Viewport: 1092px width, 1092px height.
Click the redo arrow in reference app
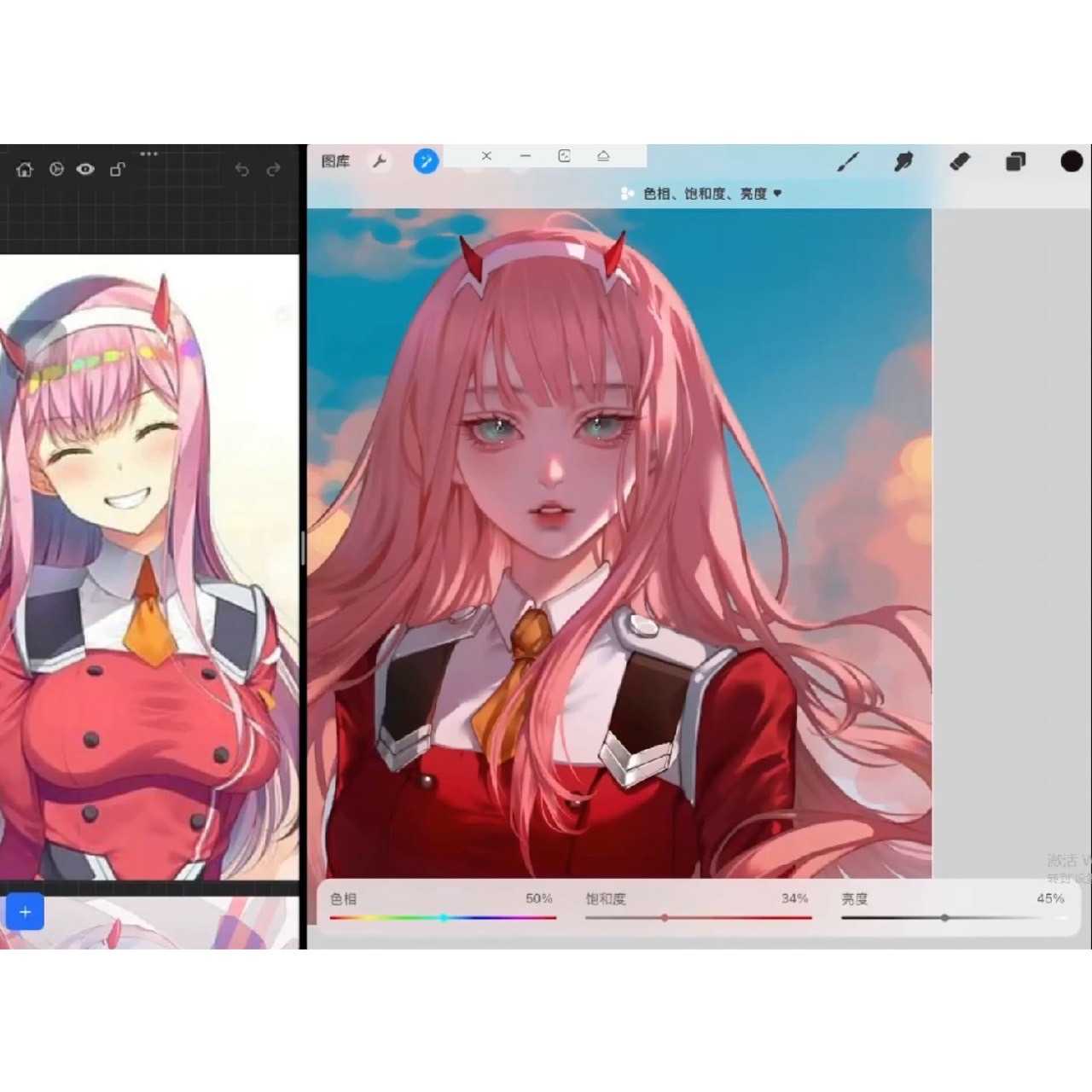click(274, 170)
